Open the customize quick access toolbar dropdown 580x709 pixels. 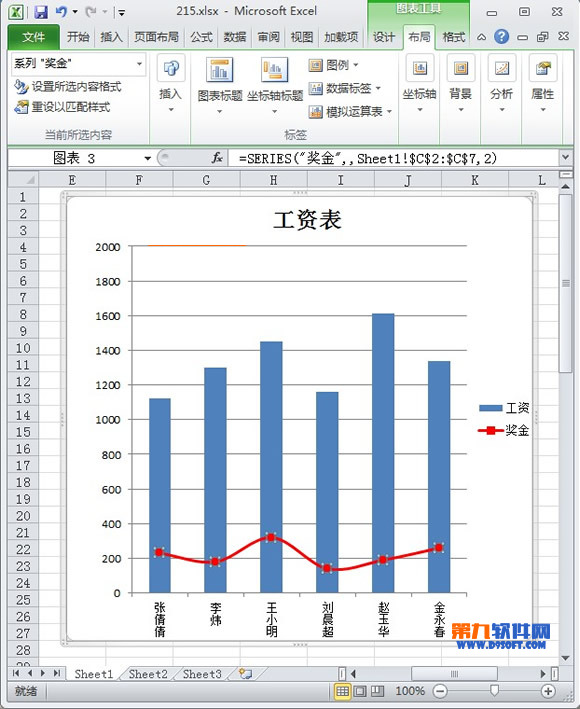(x=121, y=13)
